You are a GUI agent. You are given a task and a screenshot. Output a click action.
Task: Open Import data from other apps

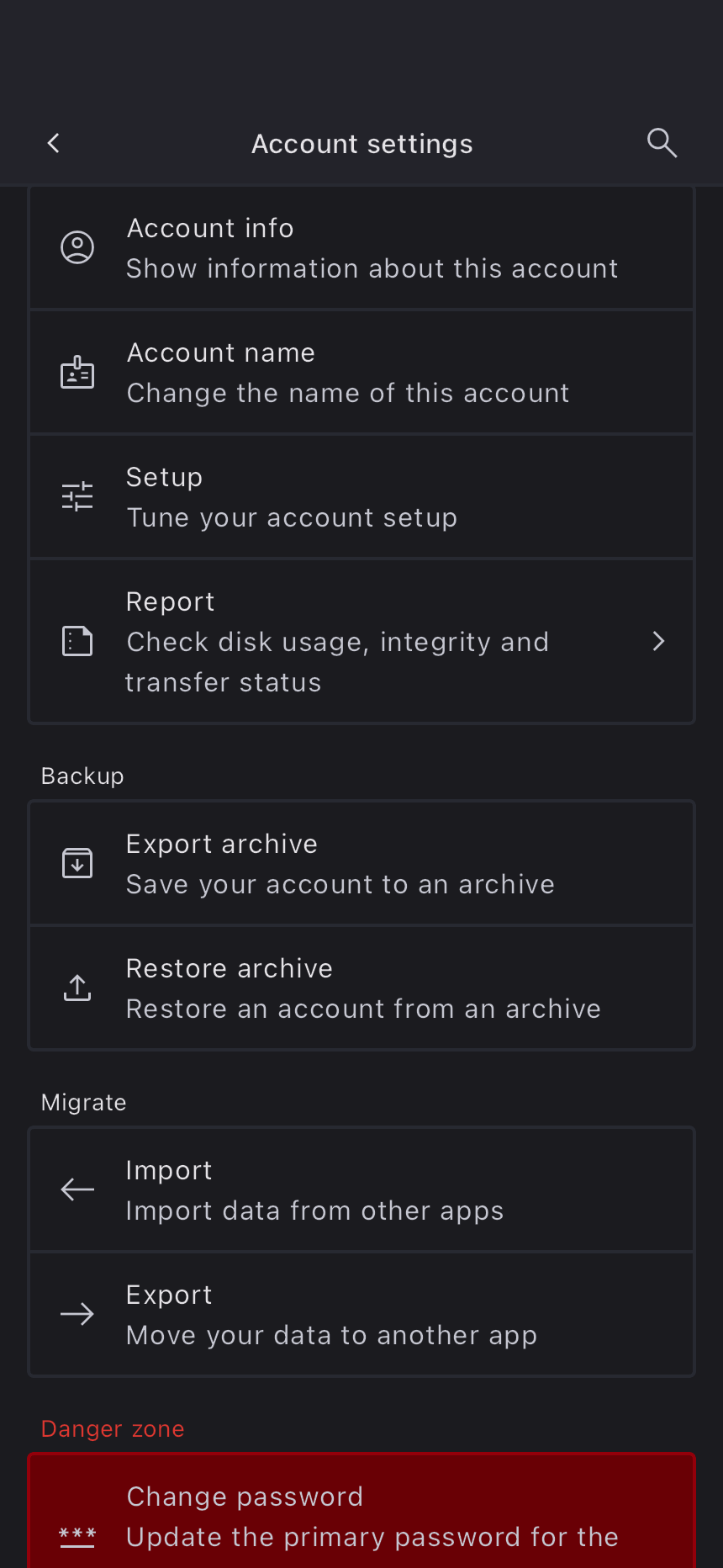[x=314, y=1210]
